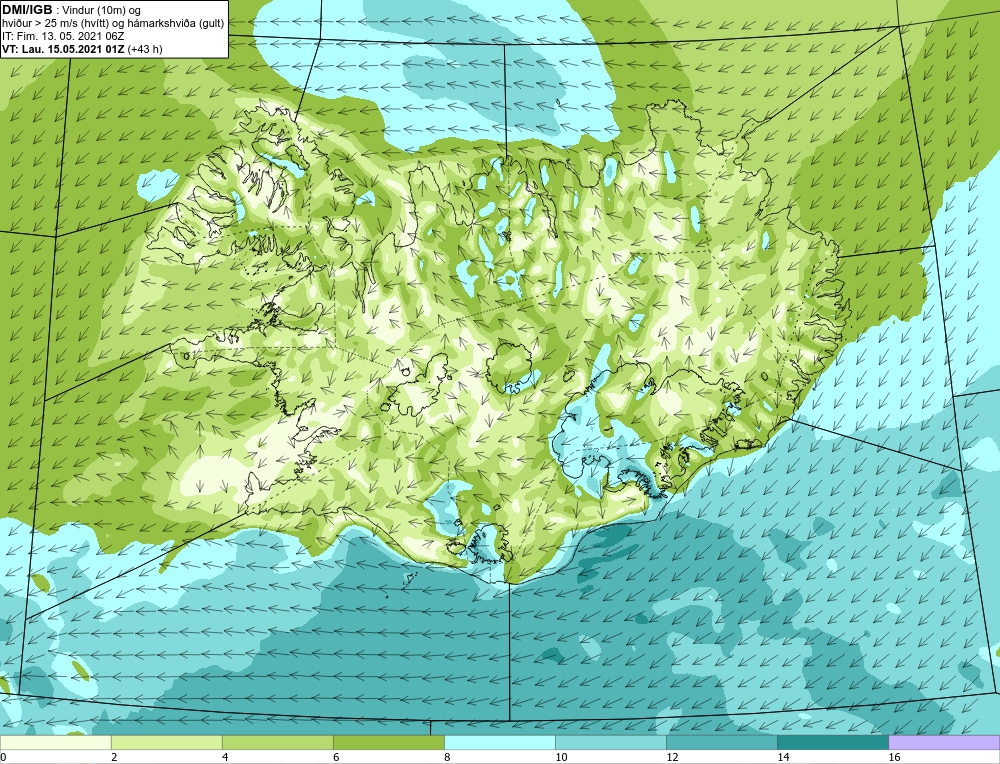Click the 0–2 m/s pale yellow legend swatch

[55, 742]
